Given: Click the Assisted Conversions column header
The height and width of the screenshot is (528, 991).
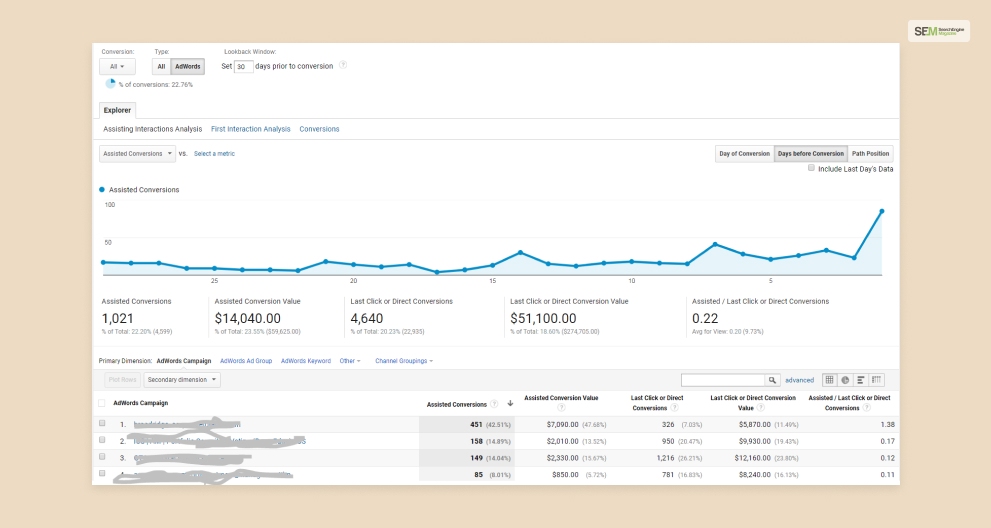Looking at the screenshot, I should 457,404.
